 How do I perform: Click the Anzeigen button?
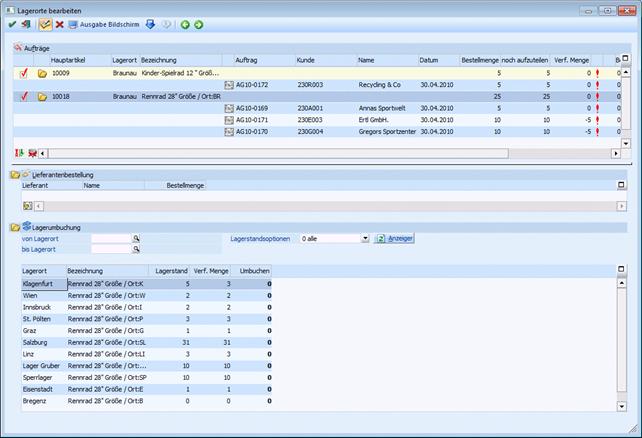pyautogui.click(x=394, y=239)
